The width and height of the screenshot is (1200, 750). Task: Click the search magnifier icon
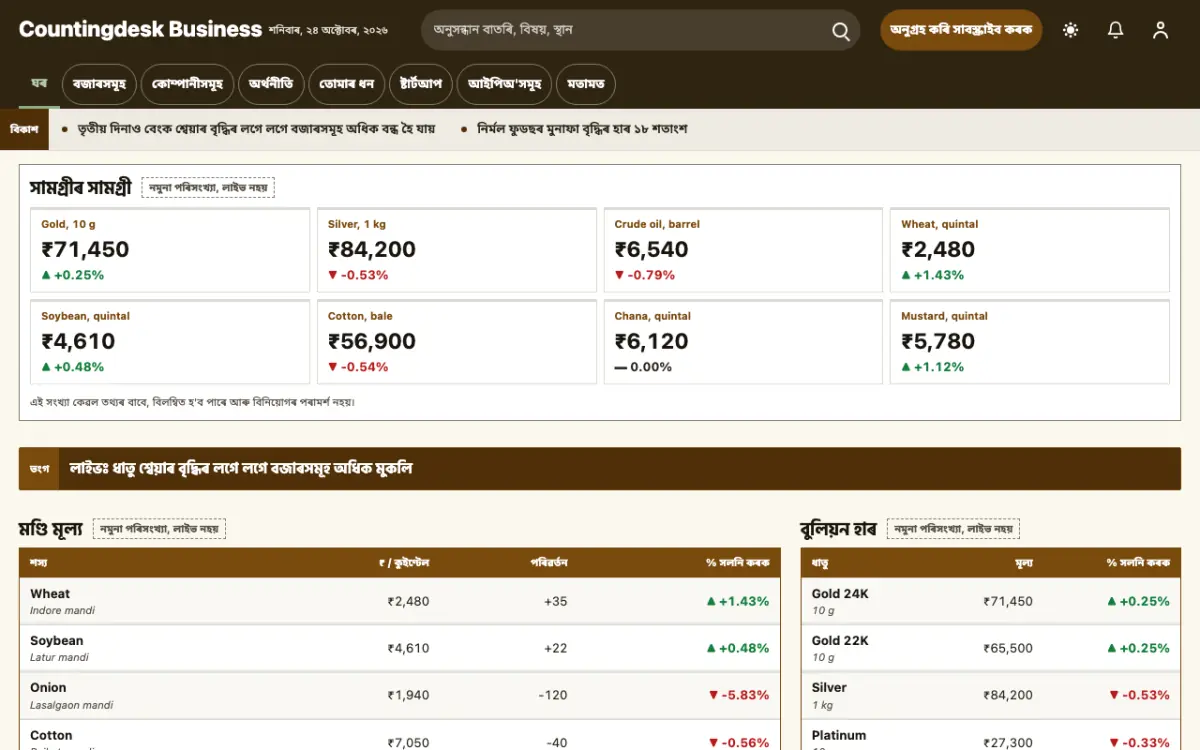tap(841, 30)
